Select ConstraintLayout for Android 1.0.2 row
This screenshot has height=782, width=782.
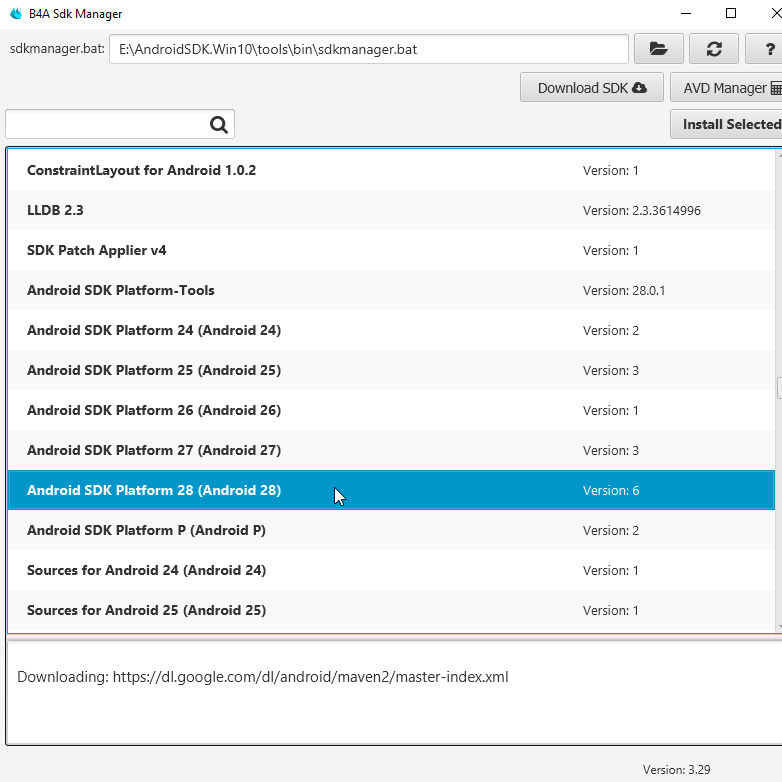(x=141, y=170)
